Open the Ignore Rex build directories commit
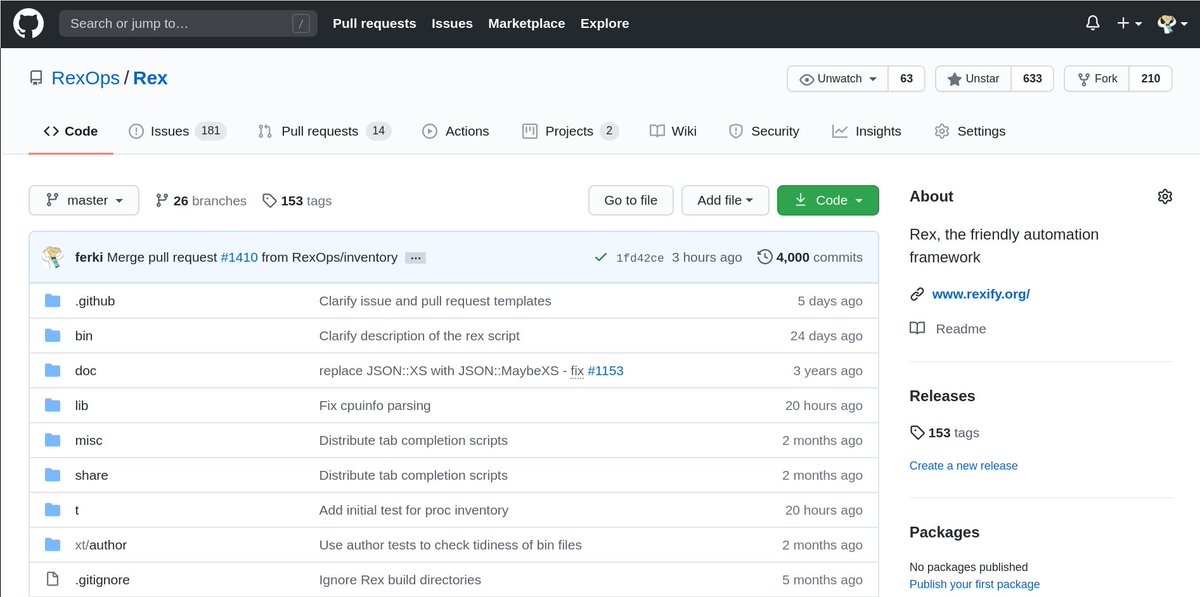The width and height of the screenshot is (1200, 597). pyautogui.click(x=400, y=580)
